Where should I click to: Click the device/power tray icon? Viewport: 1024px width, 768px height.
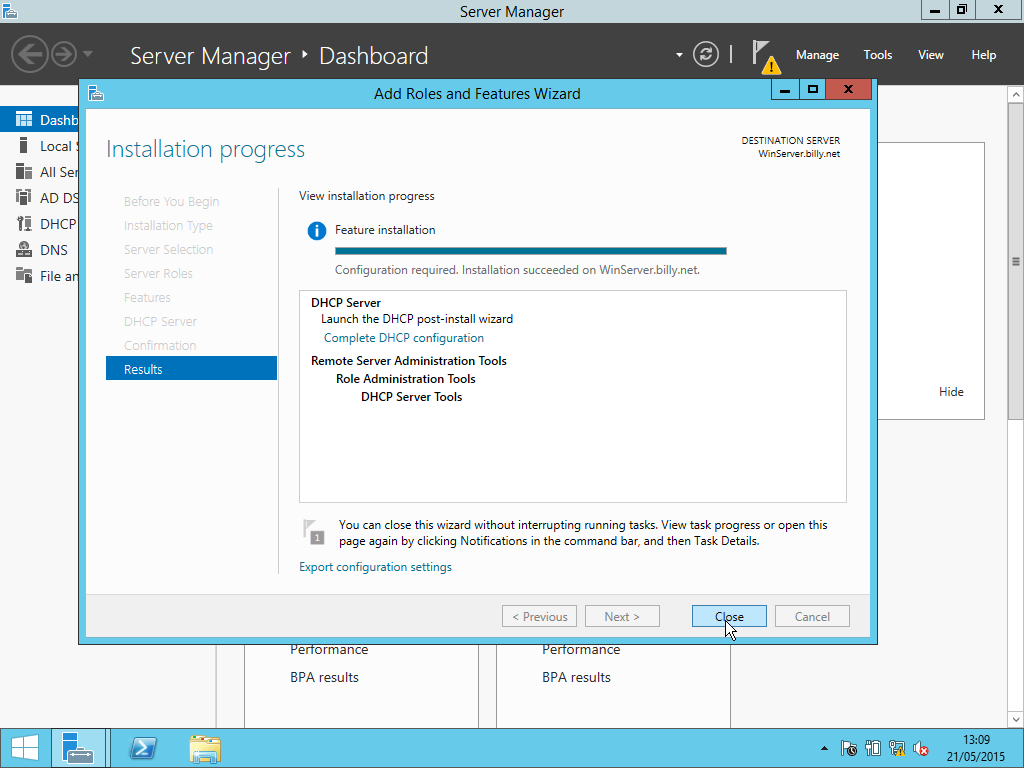(873, 748)
